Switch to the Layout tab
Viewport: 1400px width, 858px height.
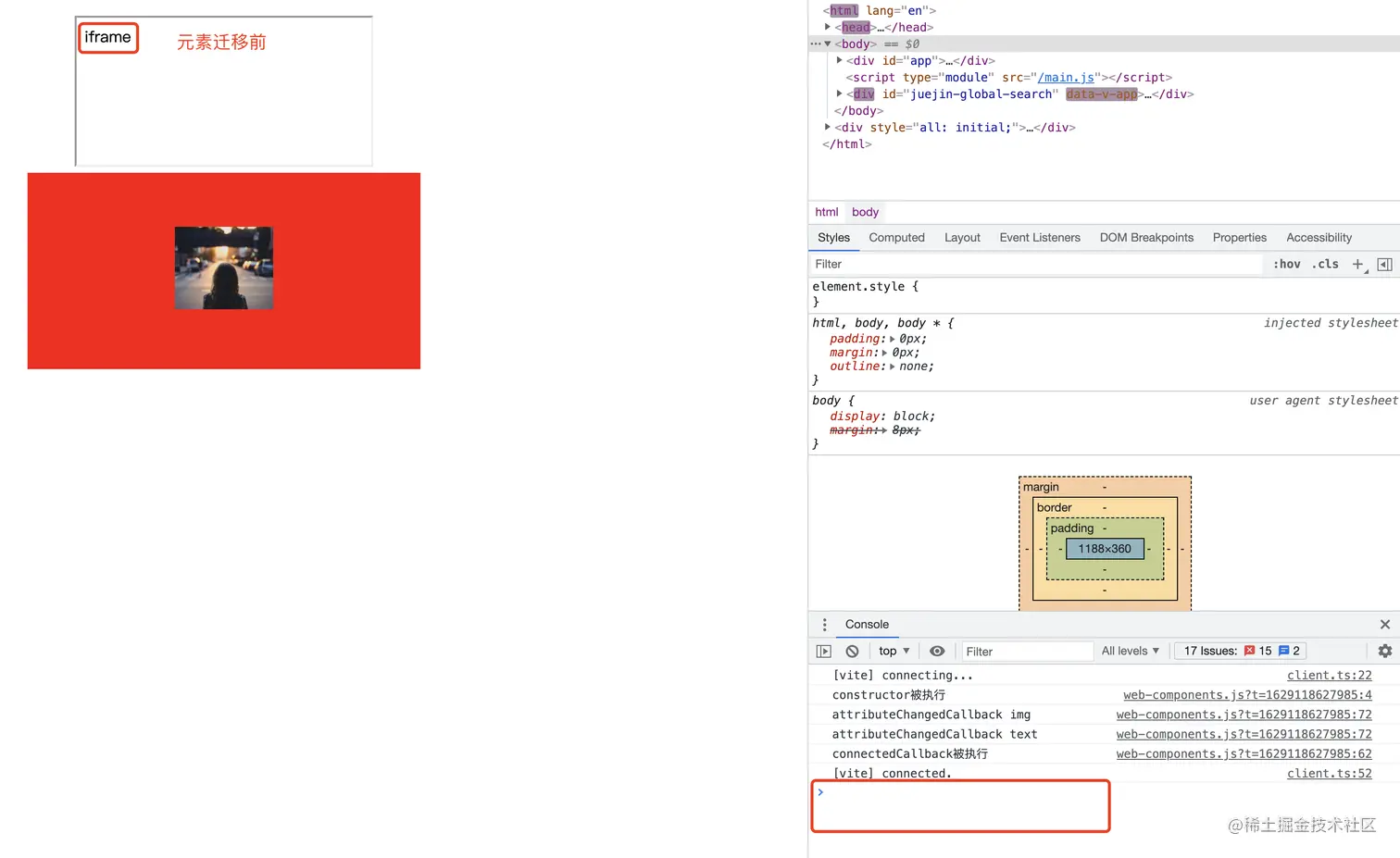point(962,238)
